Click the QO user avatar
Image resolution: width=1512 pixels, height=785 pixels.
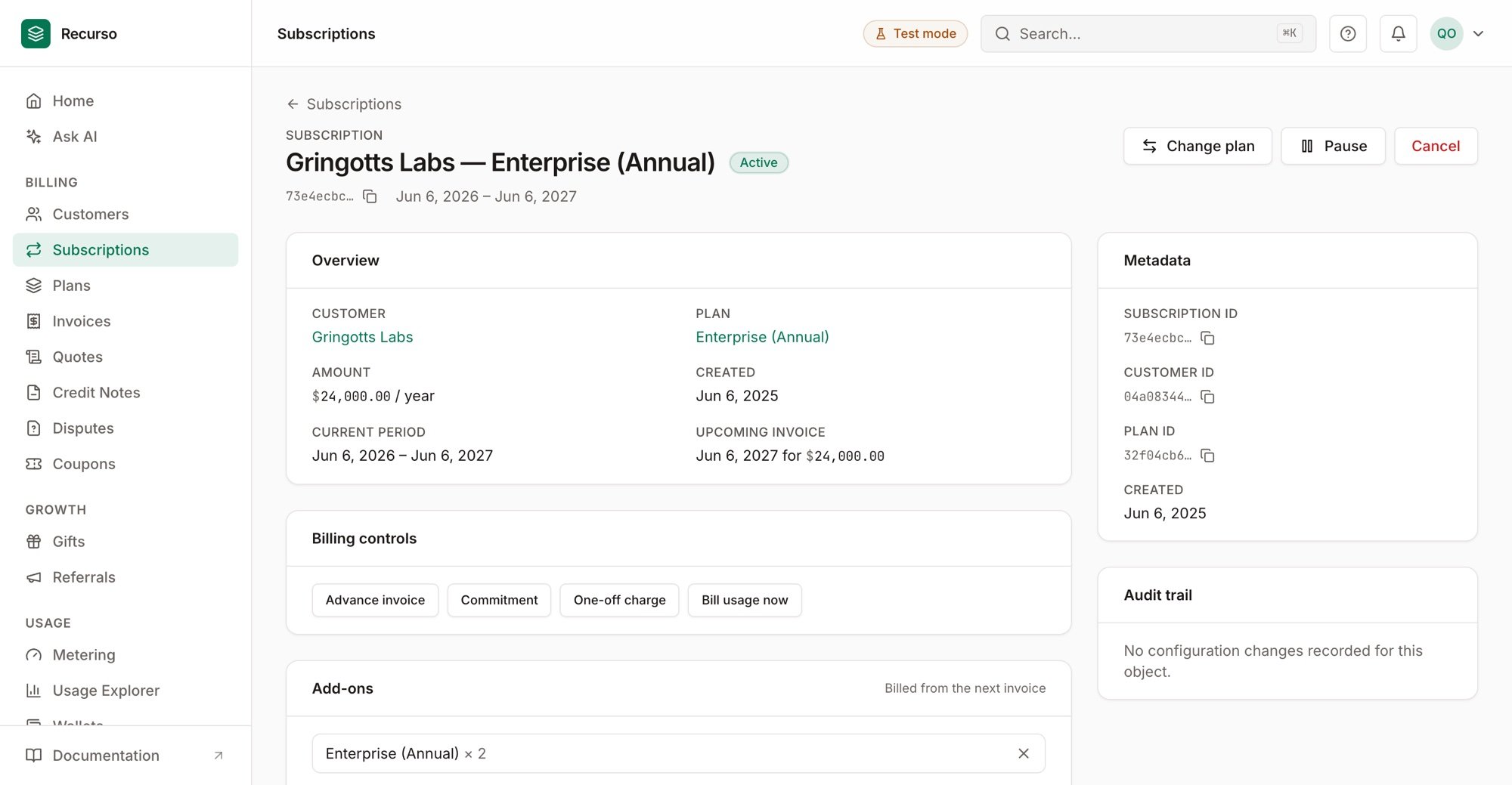pos(1446,33)
